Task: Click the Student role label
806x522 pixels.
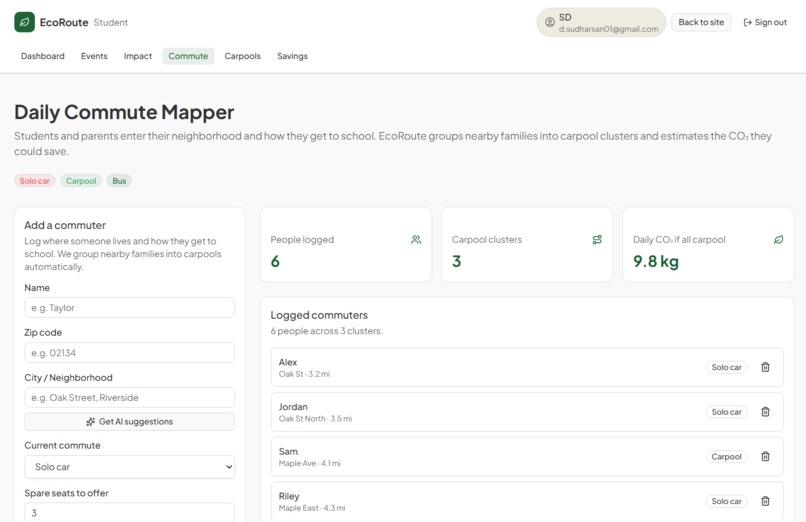Action: [111, 23]
